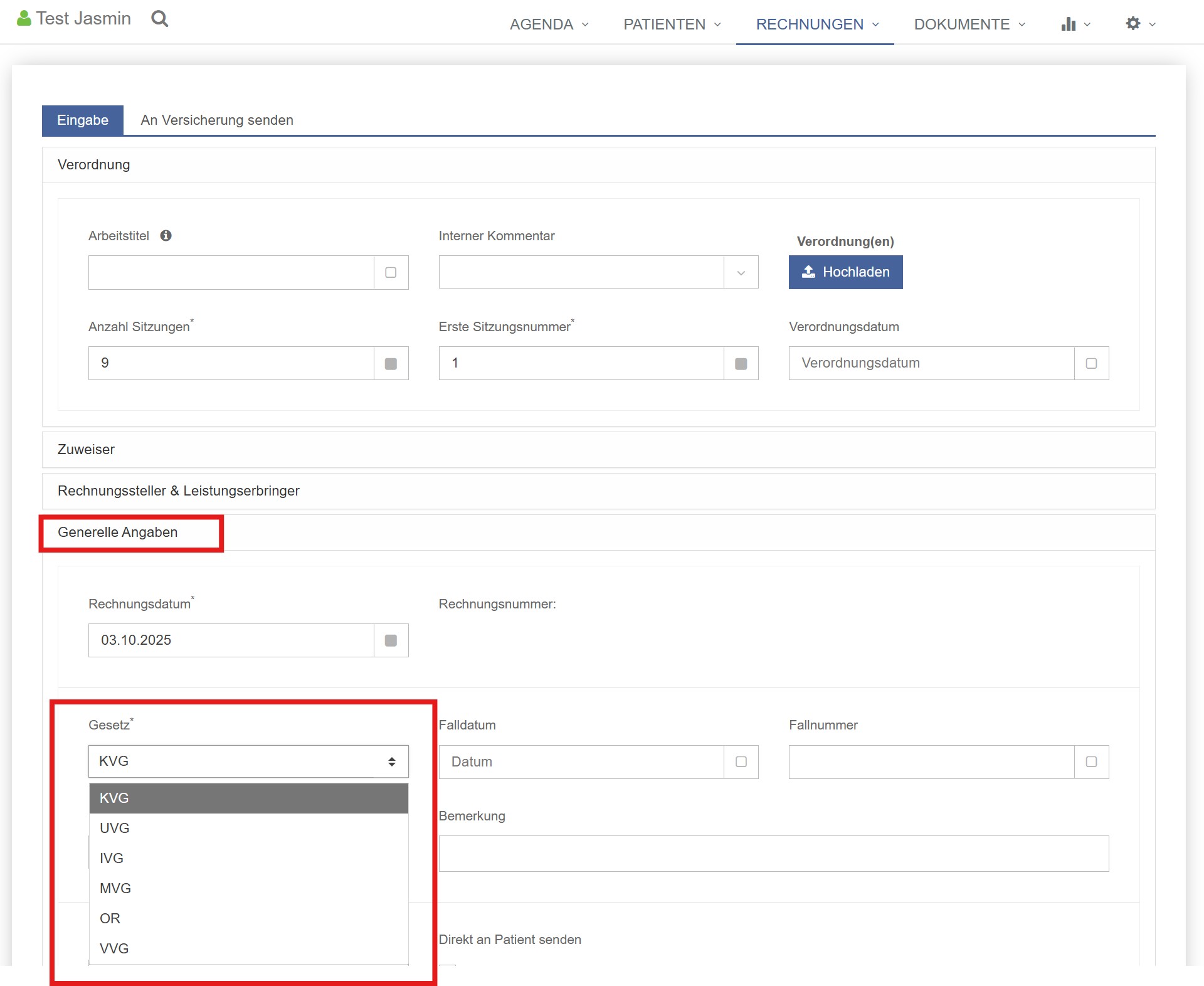Click the search magnifier icon
This screenshot has width=1204, height=986.
160,19
